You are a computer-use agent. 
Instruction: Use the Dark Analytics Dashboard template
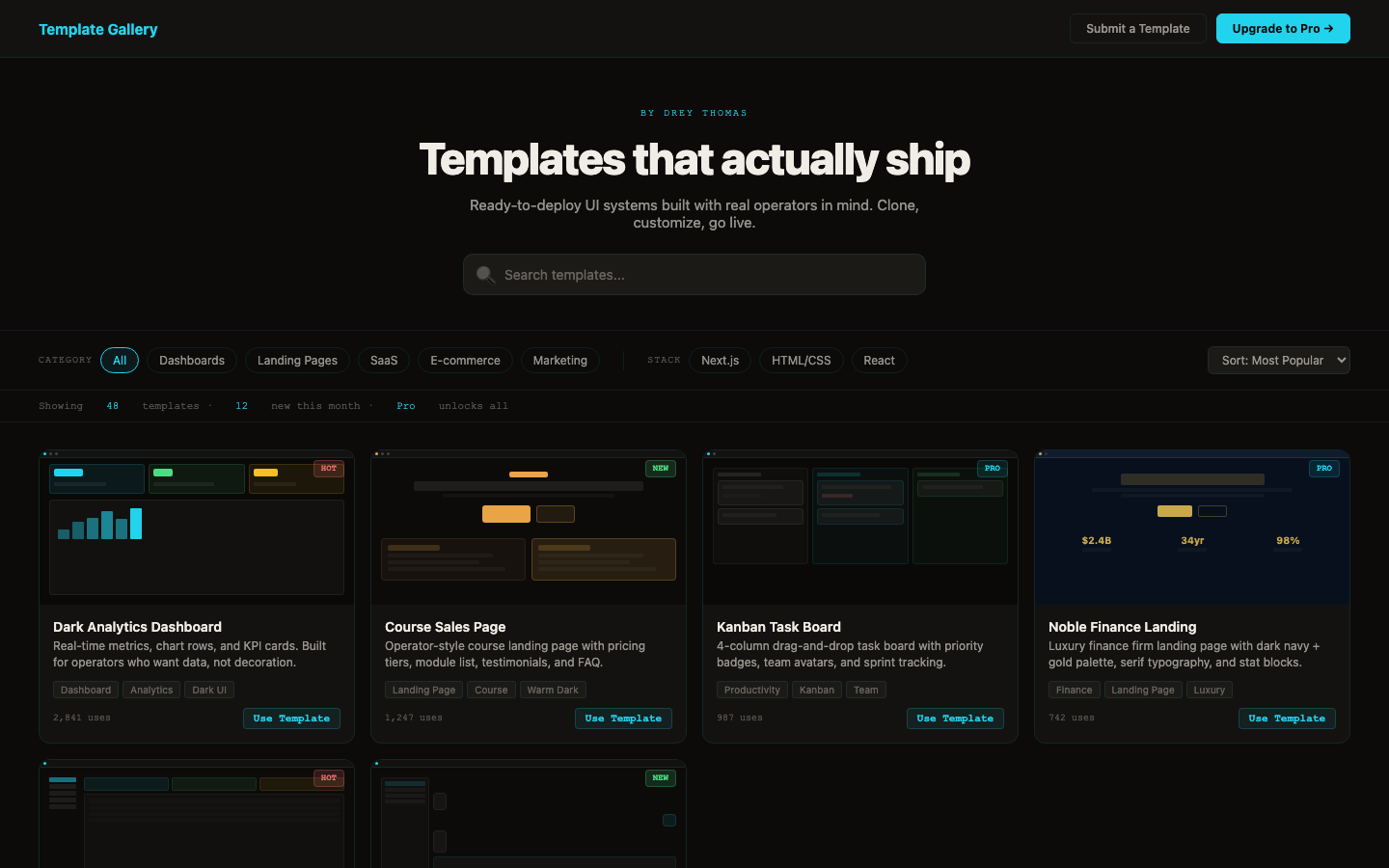pos(291,719)
